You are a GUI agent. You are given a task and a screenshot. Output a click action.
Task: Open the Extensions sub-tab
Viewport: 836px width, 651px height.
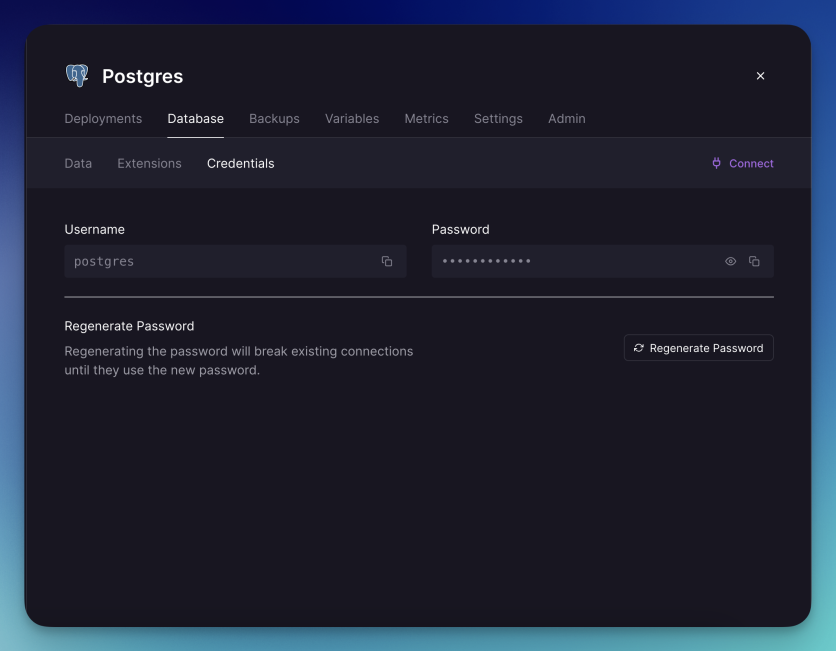149,163
